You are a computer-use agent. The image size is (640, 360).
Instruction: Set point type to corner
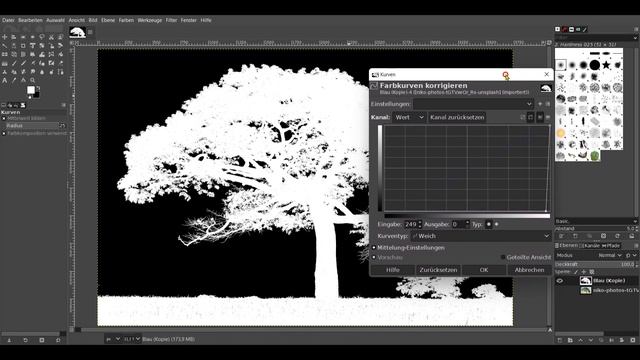[496, 224]
